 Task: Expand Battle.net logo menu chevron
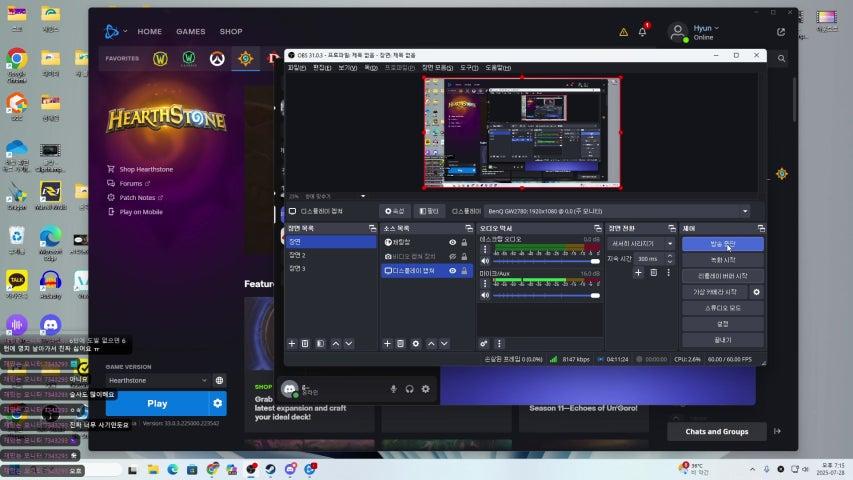pos(125,31)
